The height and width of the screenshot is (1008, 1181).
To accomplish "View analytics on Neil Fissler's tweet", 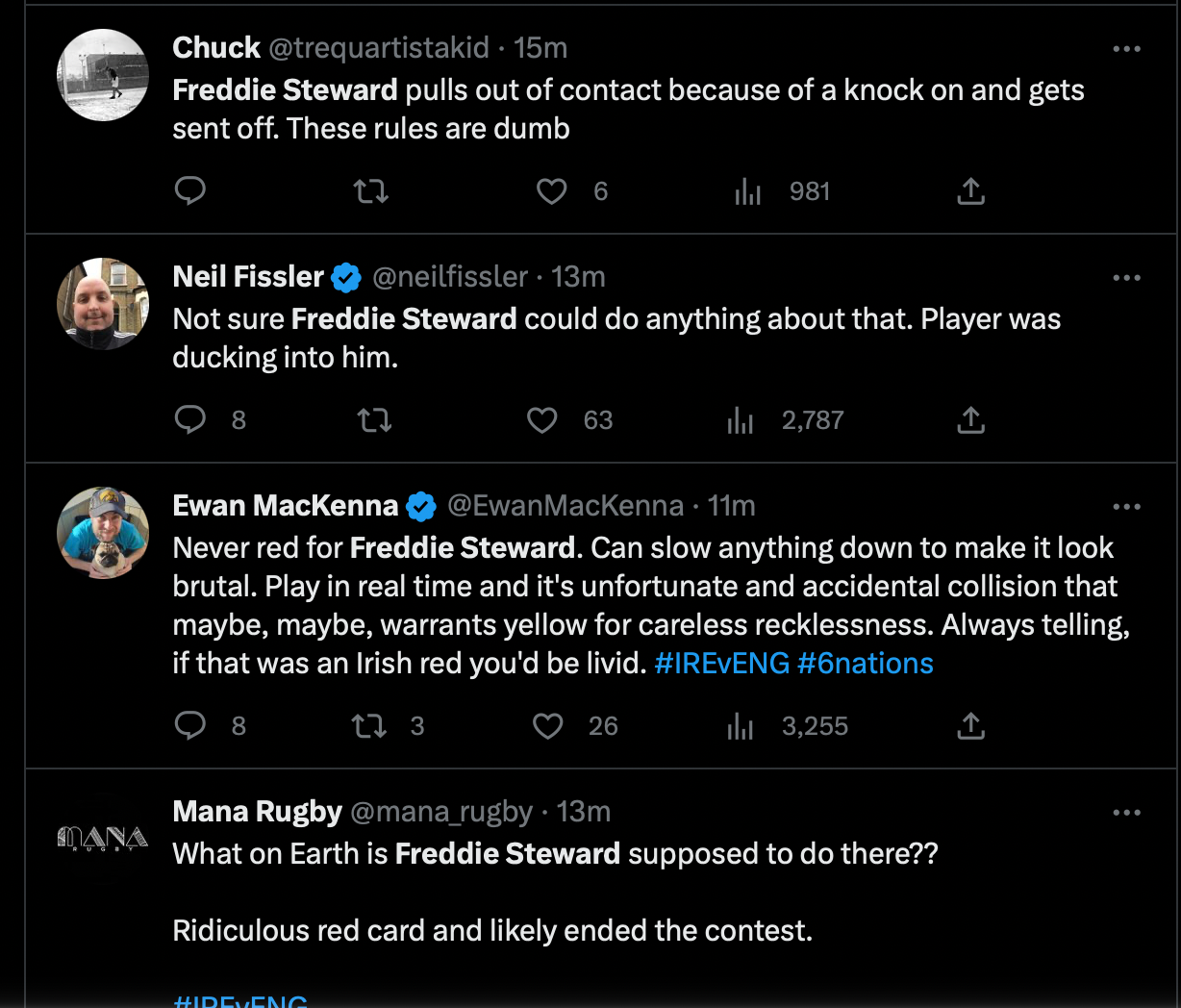I will [741, 420].
